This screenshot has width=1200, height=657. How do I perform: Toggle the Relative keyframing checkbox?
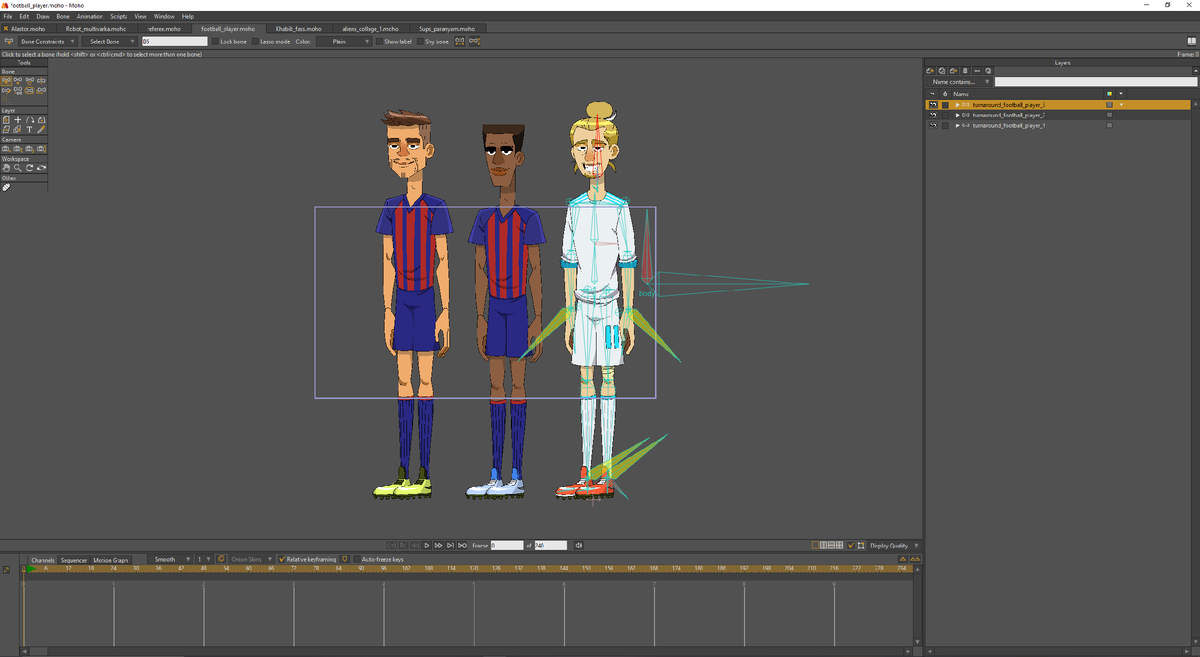[282, 559]
